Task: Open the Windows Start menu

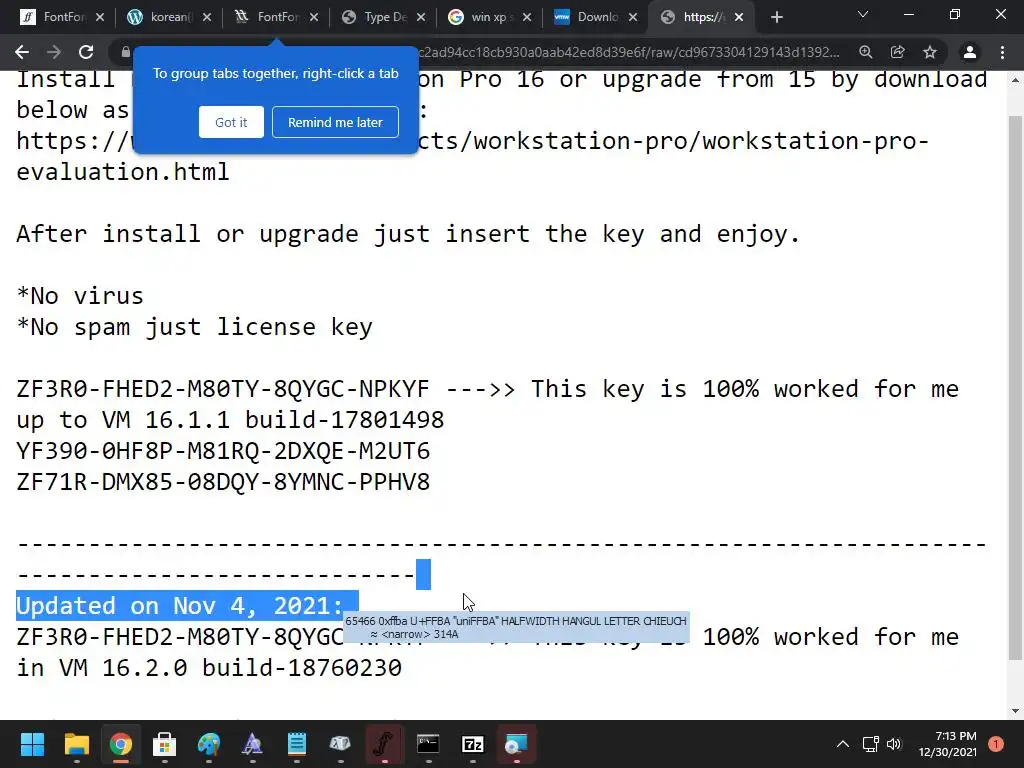Action: point(32,744)
